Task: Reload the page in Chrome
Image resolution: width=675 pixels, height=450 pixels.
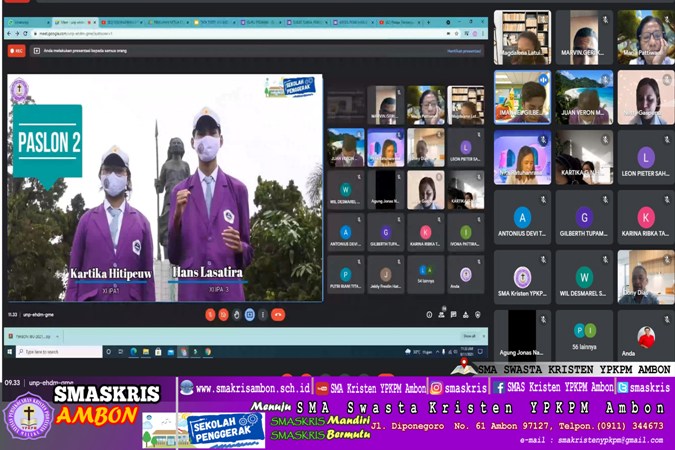Action: point(25,33)
